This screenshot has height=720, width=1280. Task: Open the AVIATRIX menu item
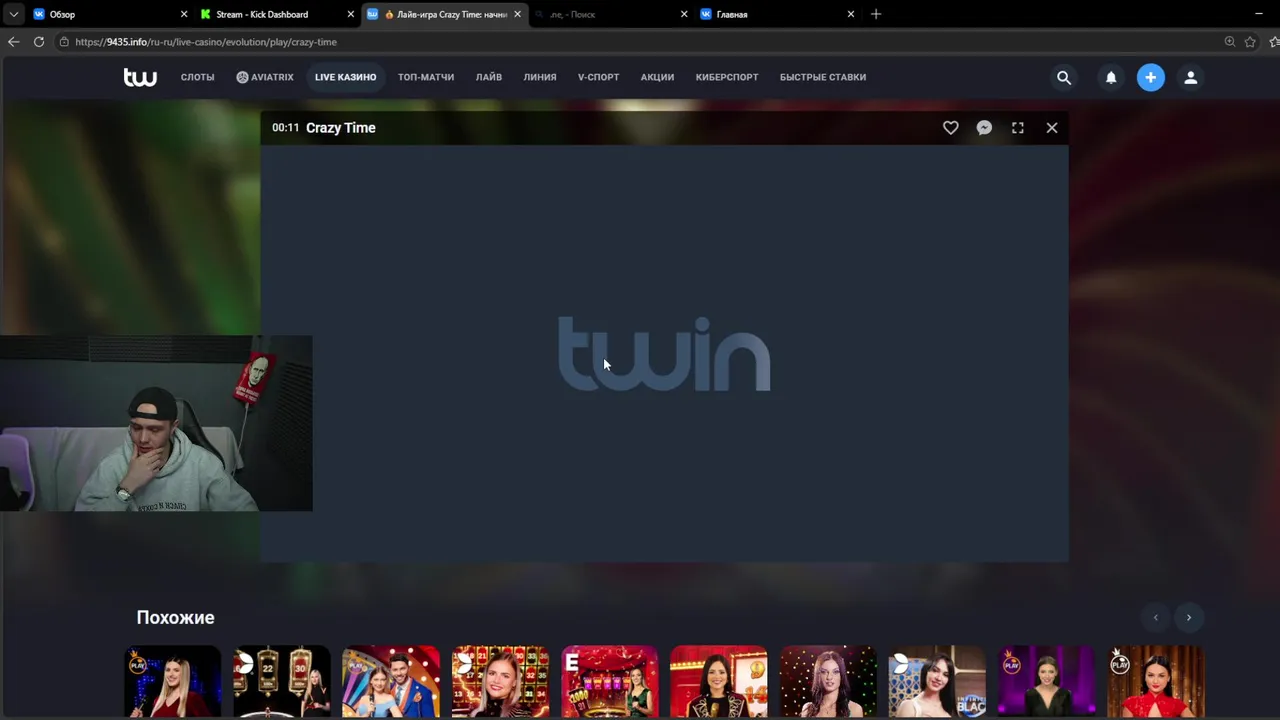point(265,77)
